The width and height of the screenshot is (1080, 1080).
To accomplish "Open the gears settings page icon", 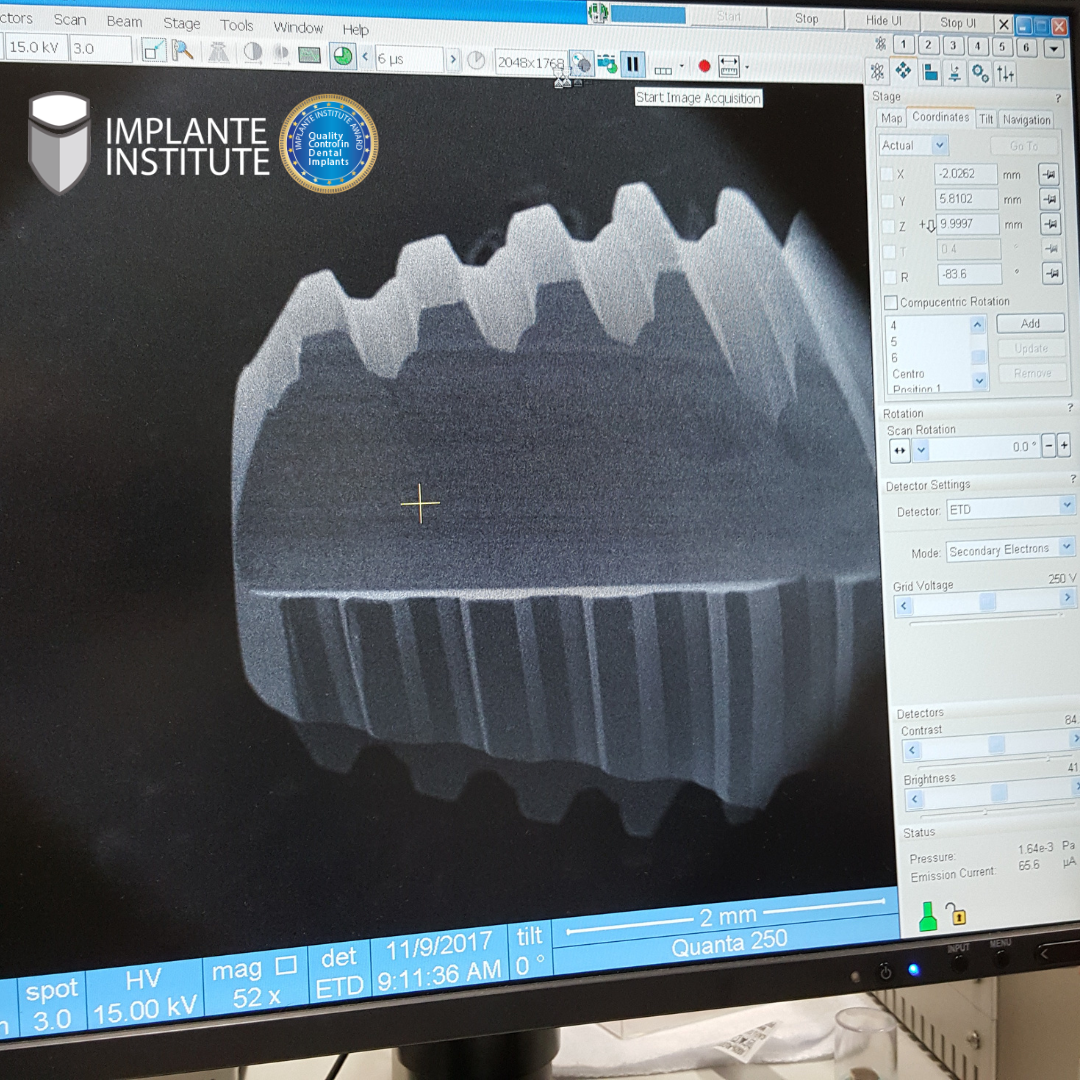I will click(x=980, y=73).
